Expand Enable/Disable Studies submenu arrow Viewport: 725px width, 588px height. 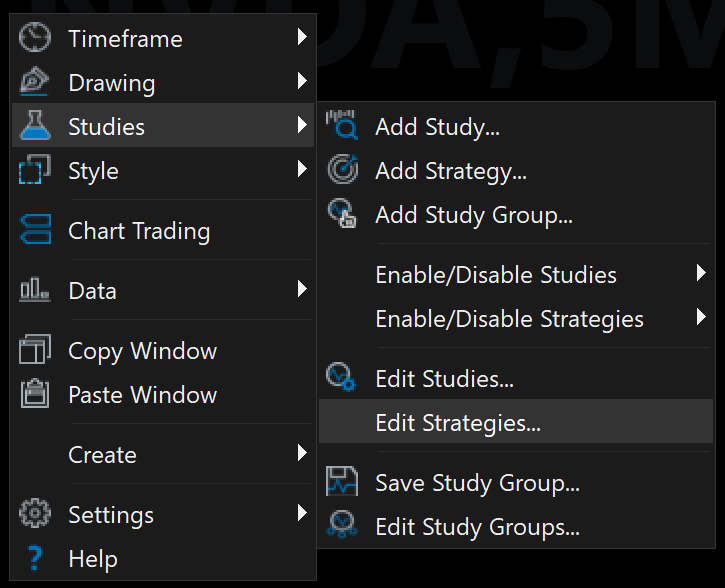coord(701,273)
